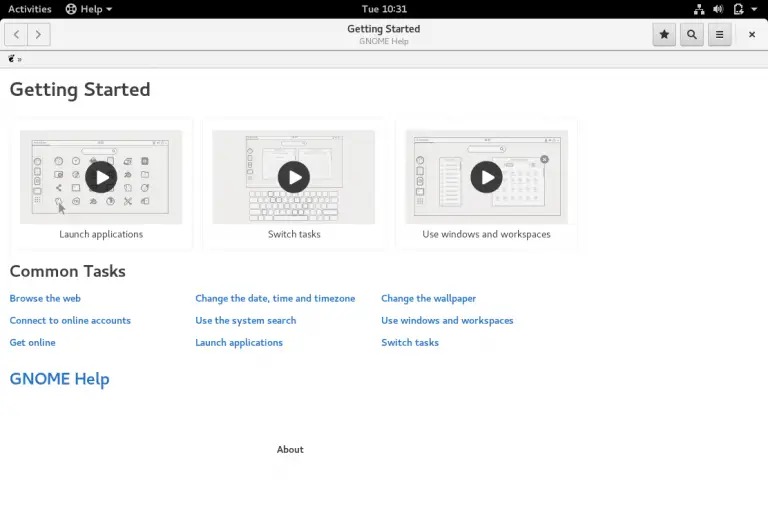
Task: Click the About link at the bottom
Action: [x=290, y=450]
